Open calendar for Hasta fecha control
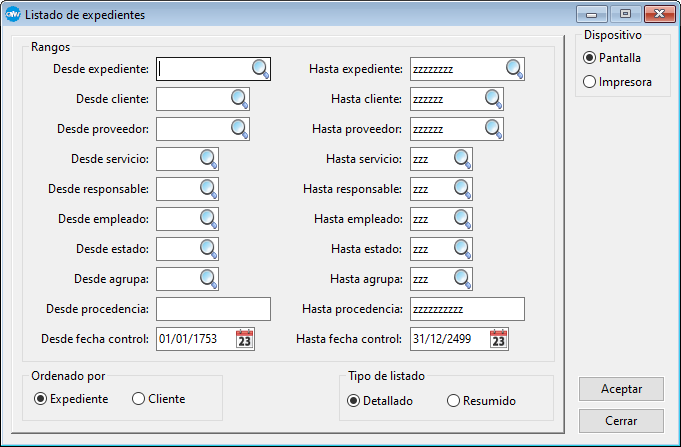This screenshot has width=681, height=447. (x=499, y=339)
